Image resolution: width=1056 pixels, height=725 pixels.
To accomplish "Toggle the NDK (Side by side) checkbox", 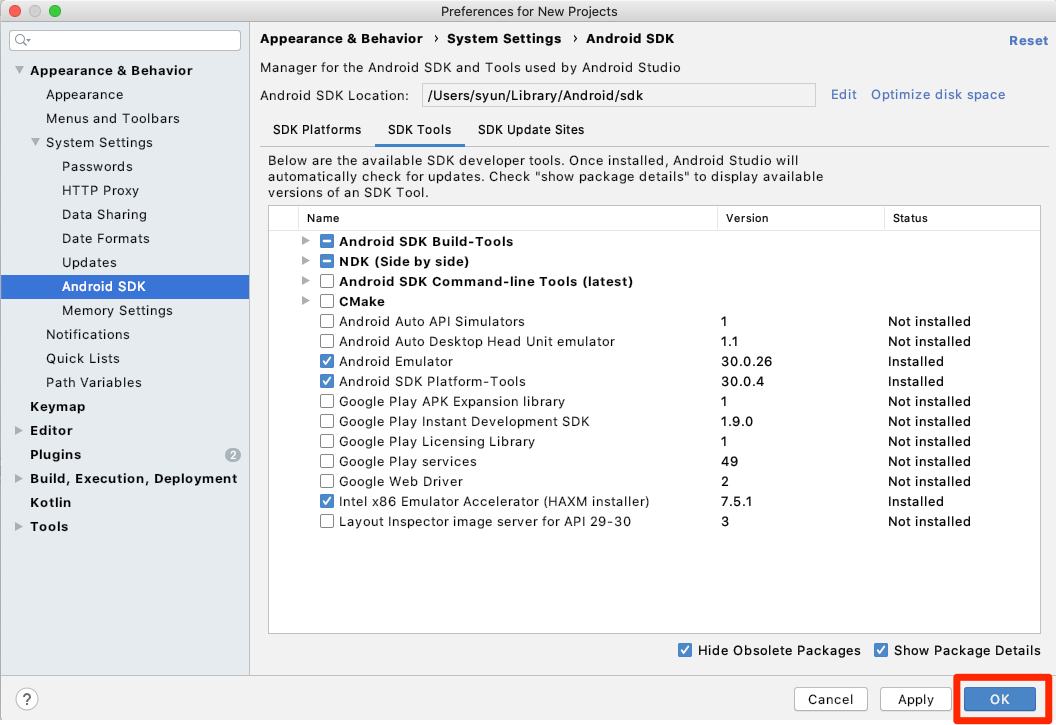I will pos(327,261).
